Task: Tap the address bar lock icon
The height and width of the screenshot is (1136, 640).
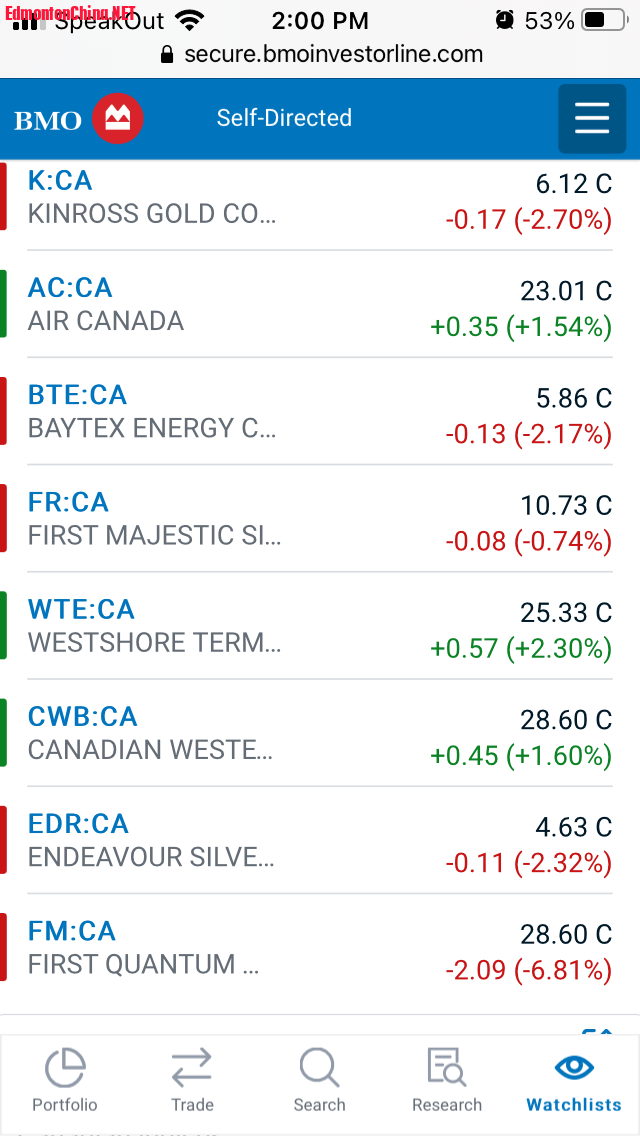Action: click(167, 54)
